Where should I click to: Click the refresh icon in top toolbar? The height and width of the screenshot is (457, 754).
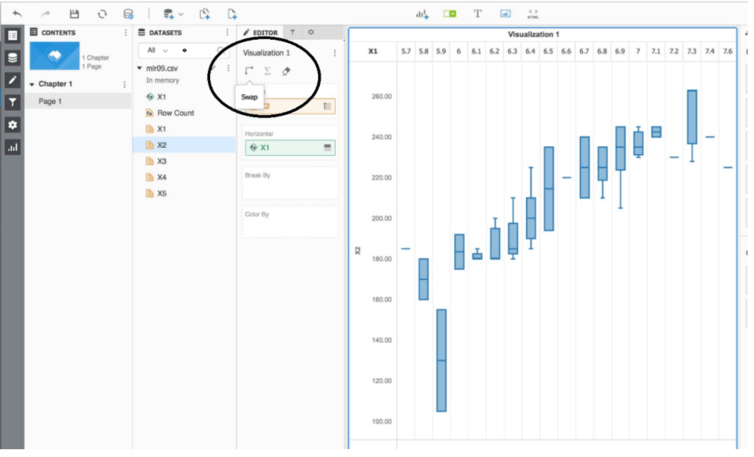point(102,14)
